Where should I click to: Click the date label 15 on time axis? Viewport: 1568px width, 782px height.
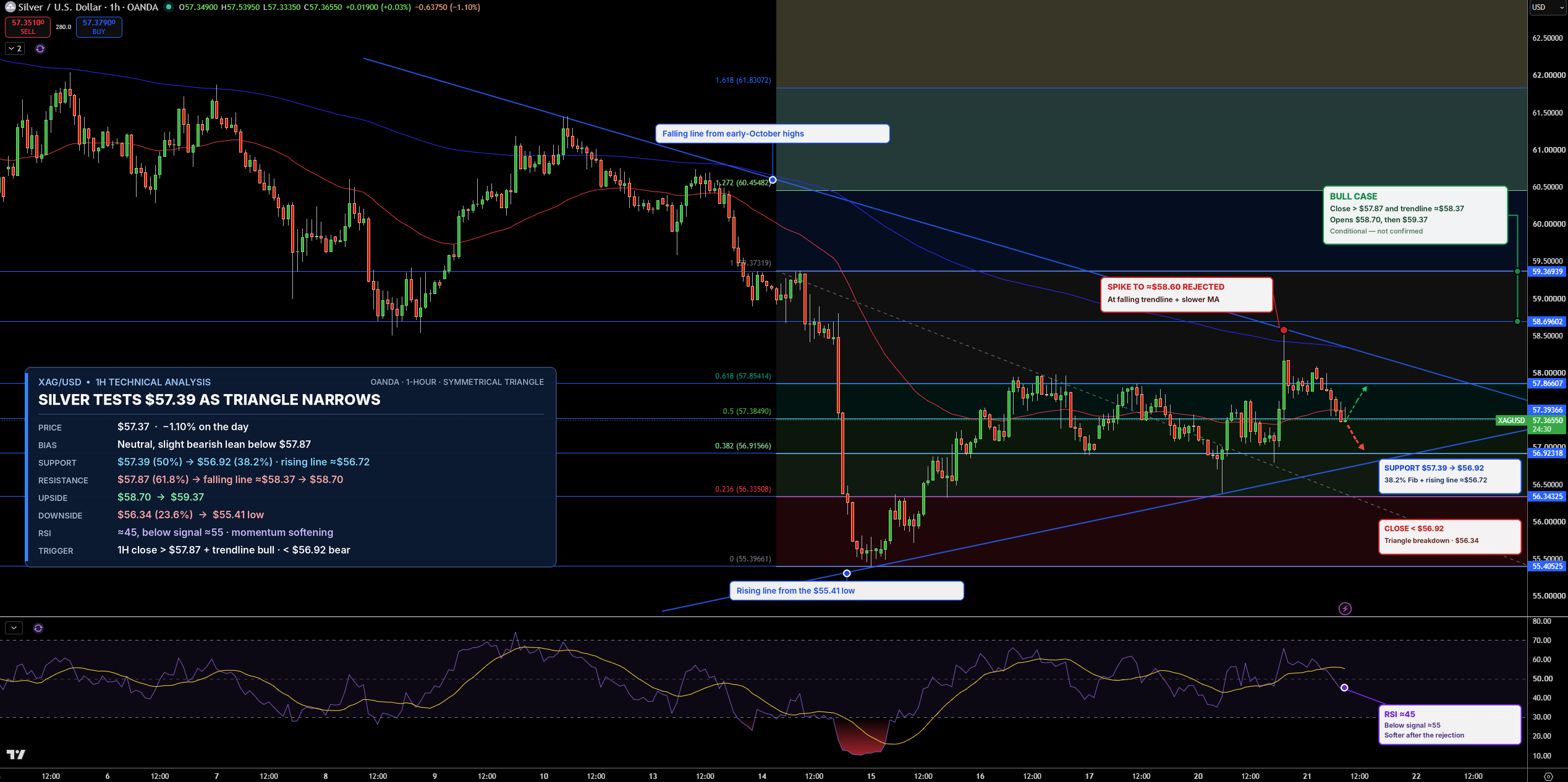pos(871,776)
